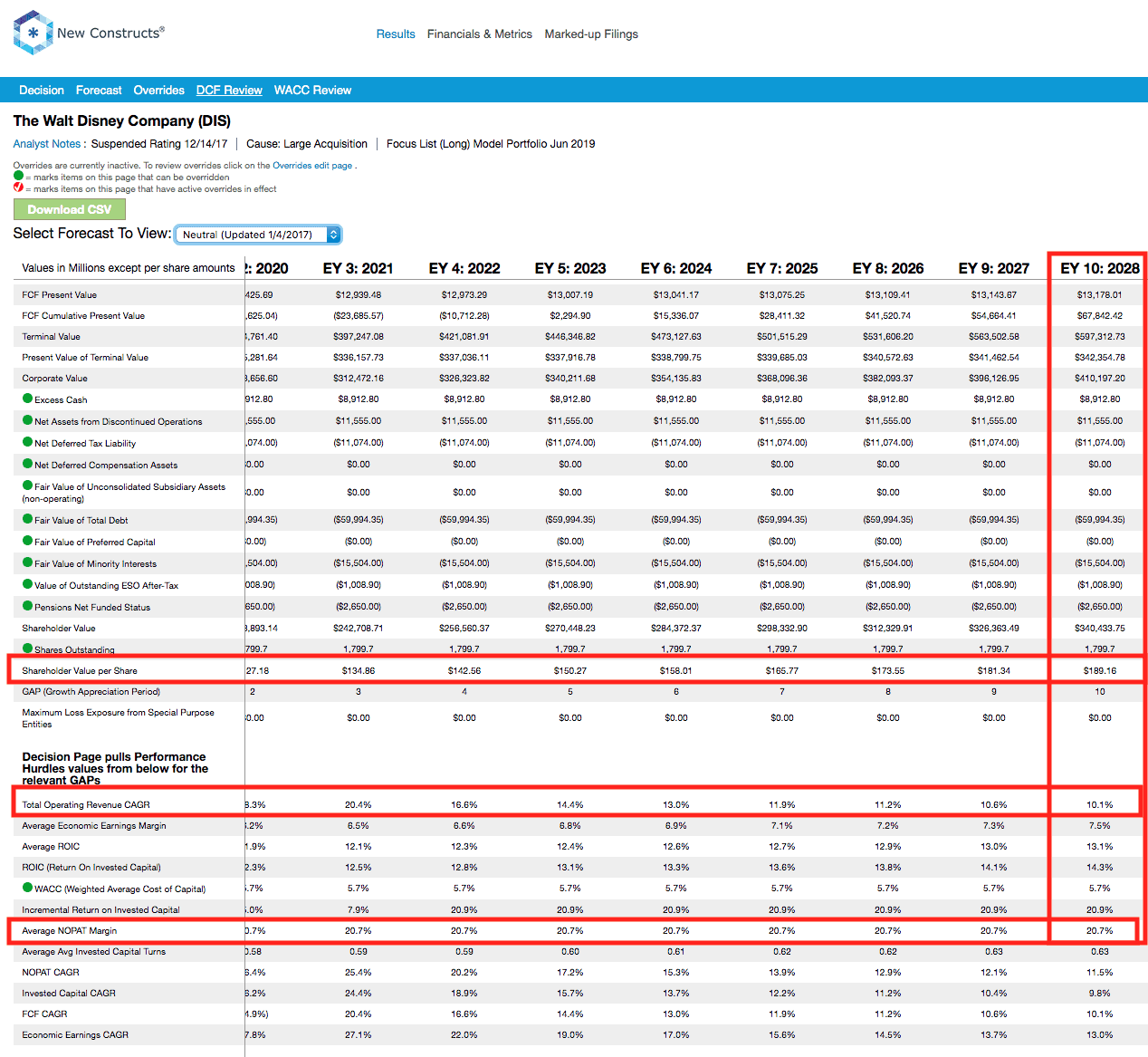This screenshot has width=1148, height=1057.
Task: Click the EY 3: 2021 column header
Action: (359, 269)
